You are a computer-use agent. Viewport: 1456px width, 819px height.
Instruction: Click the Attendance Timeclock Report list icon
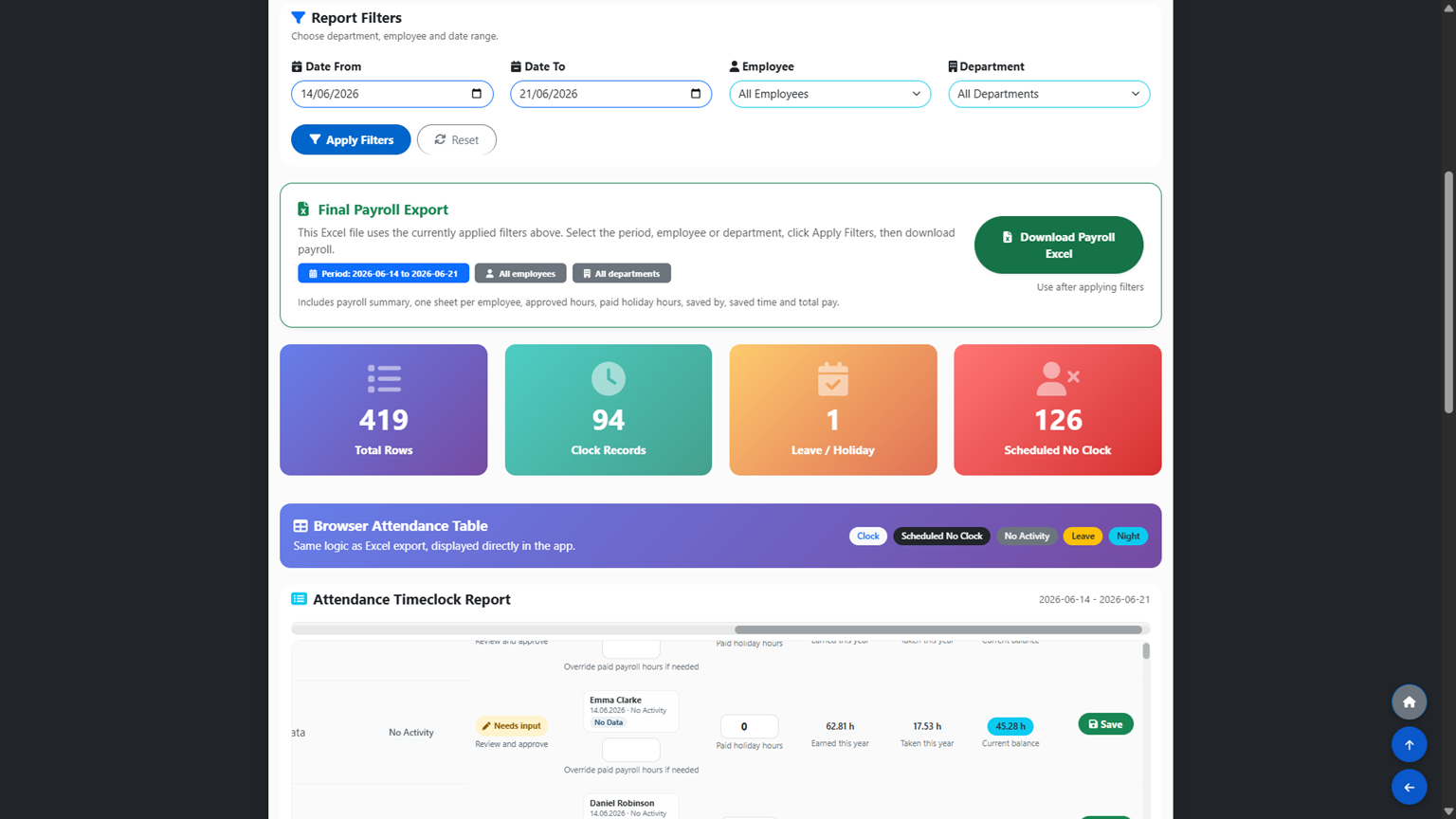point(300,599)
